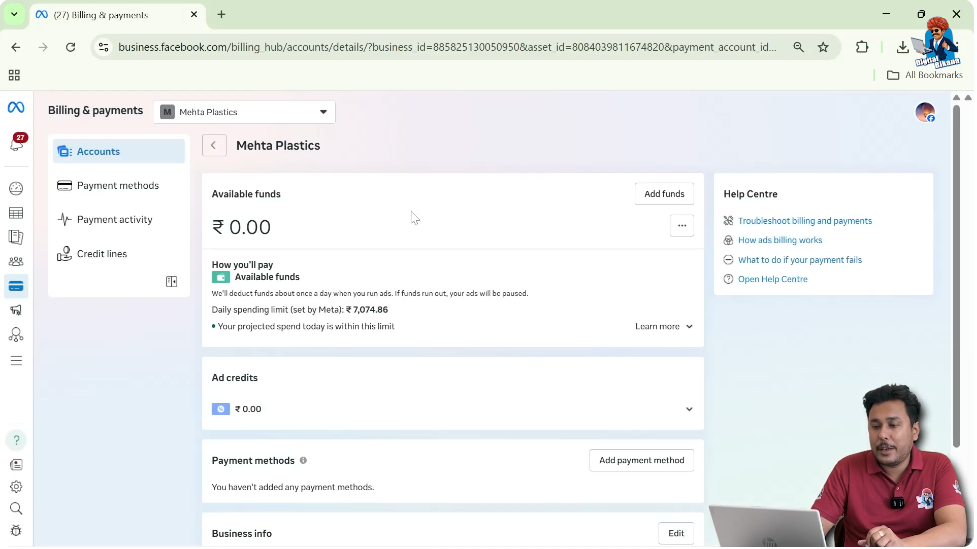
Task: Open a new browser tab
Action: click(221, 14)
